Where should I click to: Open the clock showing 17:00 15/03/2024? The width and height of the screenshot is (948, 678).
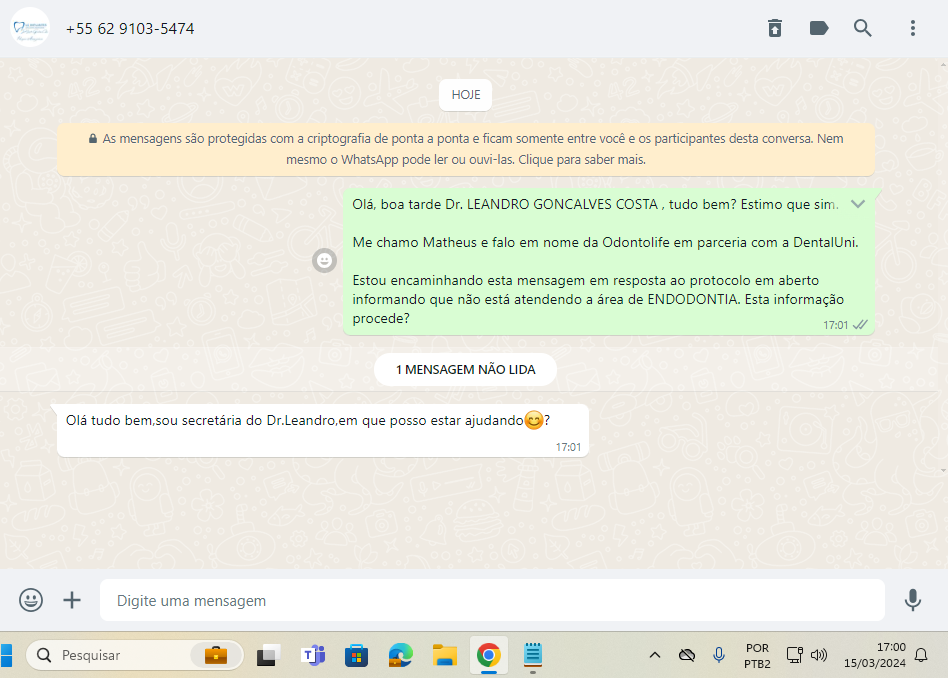(x=875, y=655)
